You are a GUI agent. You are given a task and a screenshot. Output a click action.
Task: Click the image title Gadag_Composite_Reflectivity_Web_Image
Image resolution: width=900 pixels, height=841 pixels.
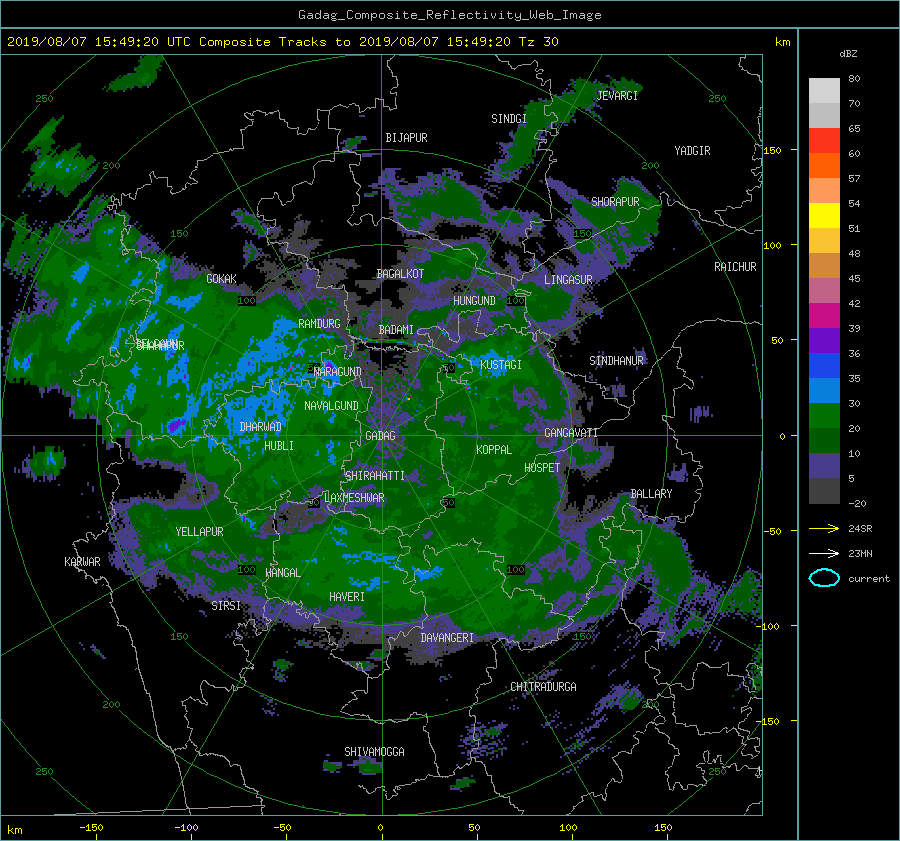pyautogui.click(x=449, y=15)
